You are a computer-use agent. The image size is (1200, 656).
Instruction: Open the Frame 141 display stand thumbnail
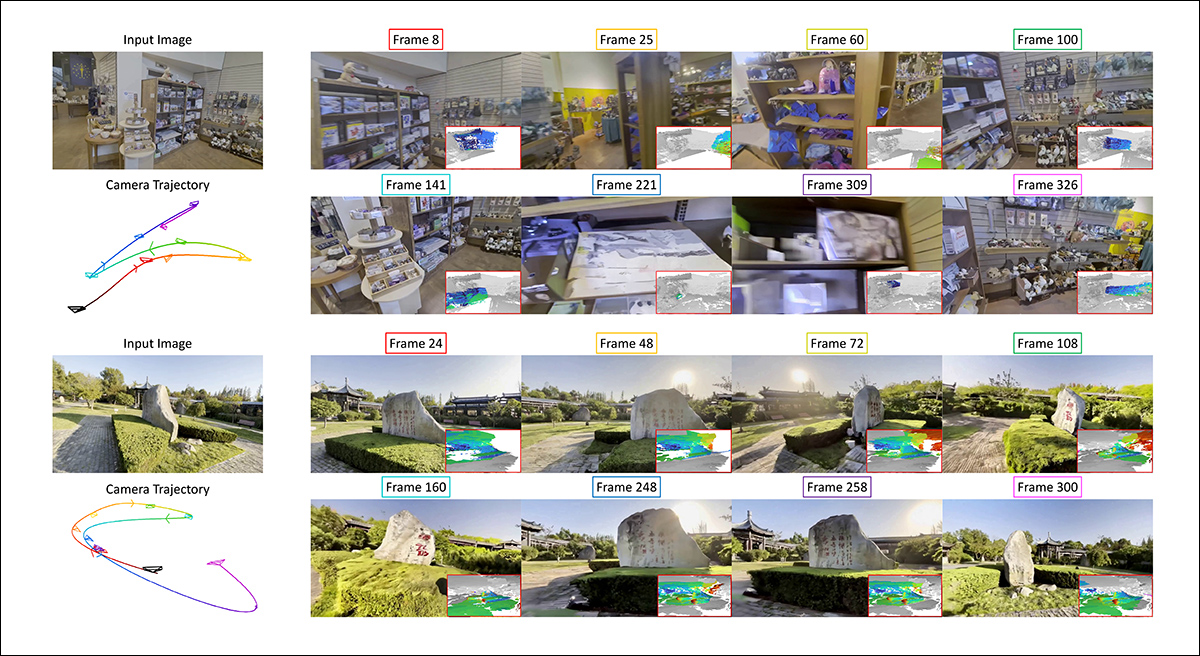[416, 255]
